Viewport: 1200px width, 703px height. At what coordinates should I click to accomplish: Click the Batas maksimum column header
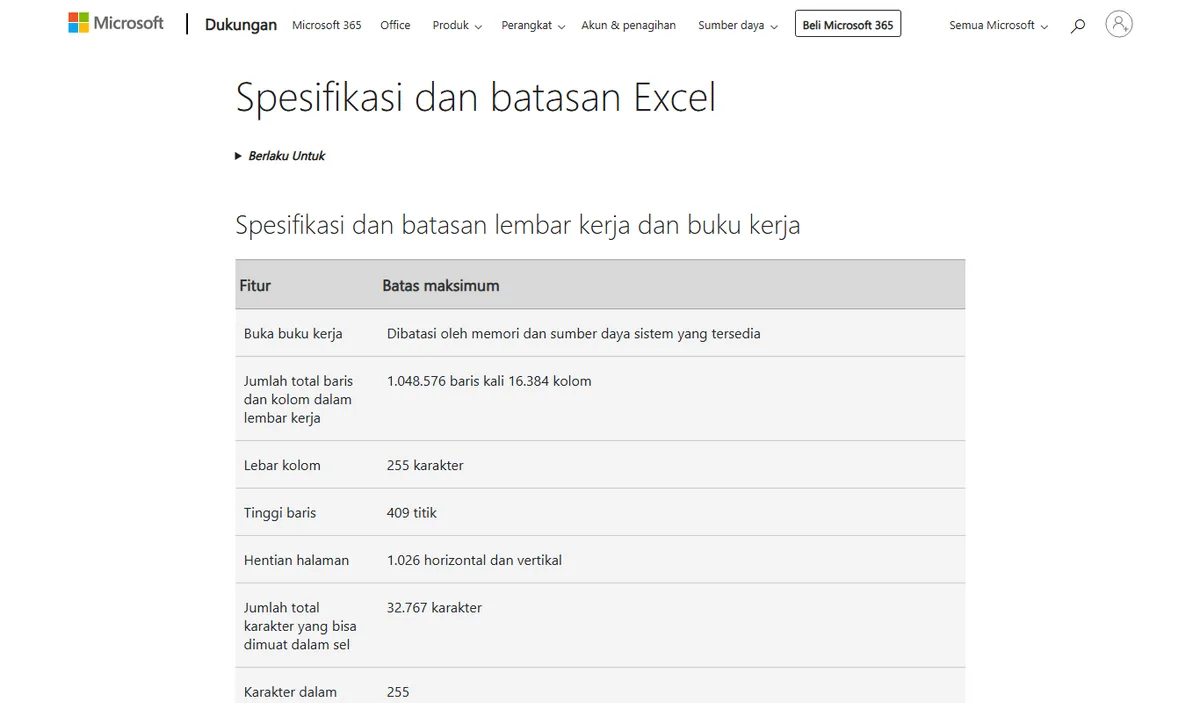click(441, 285)
